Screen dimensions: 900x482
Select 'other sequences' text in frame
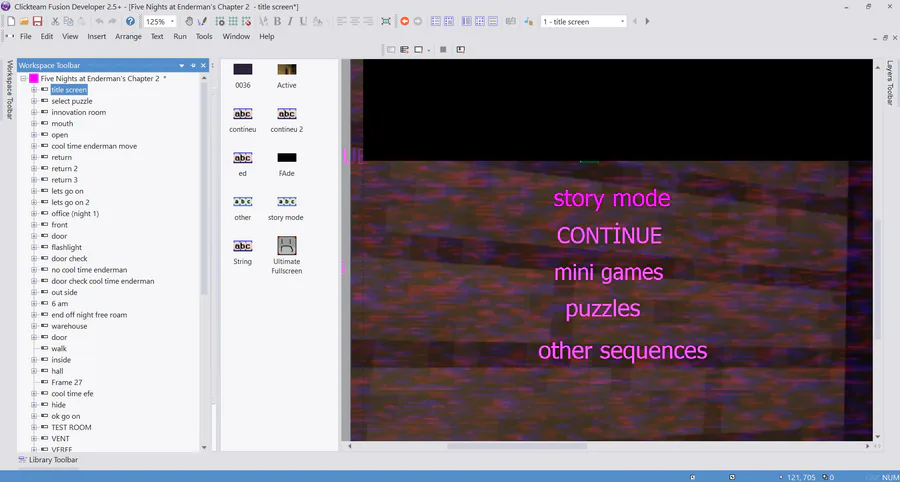pos(622,351)
